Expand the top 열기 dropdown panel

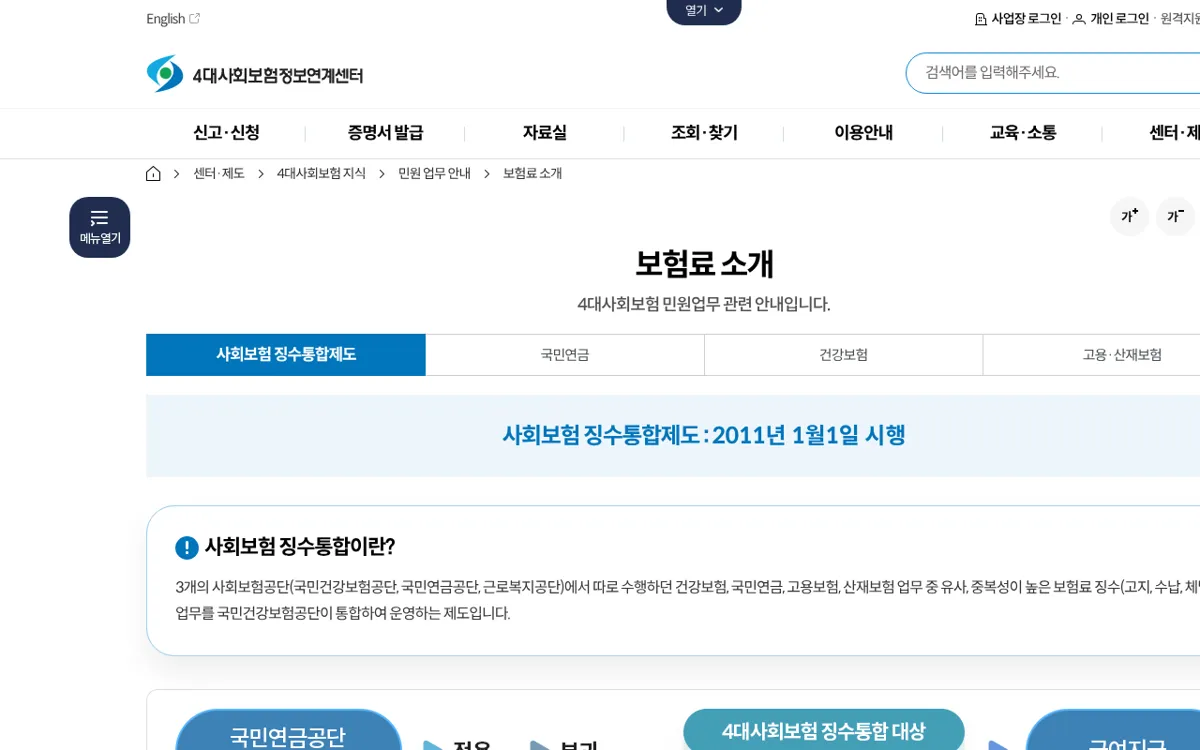tap(704, 11)
